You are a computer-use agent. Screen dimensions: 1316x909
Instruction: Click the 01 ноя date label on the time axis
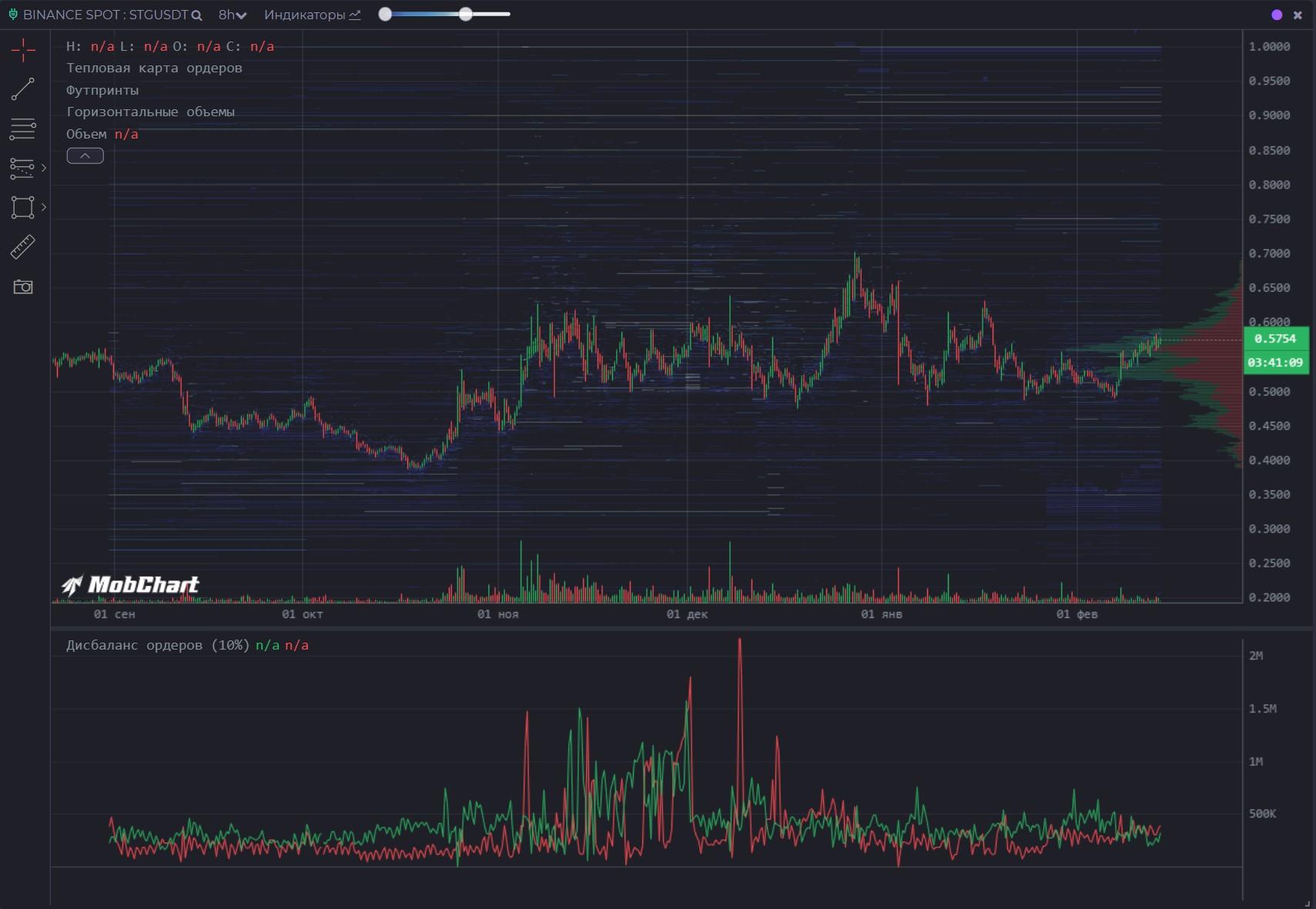(x=497, y=614)
